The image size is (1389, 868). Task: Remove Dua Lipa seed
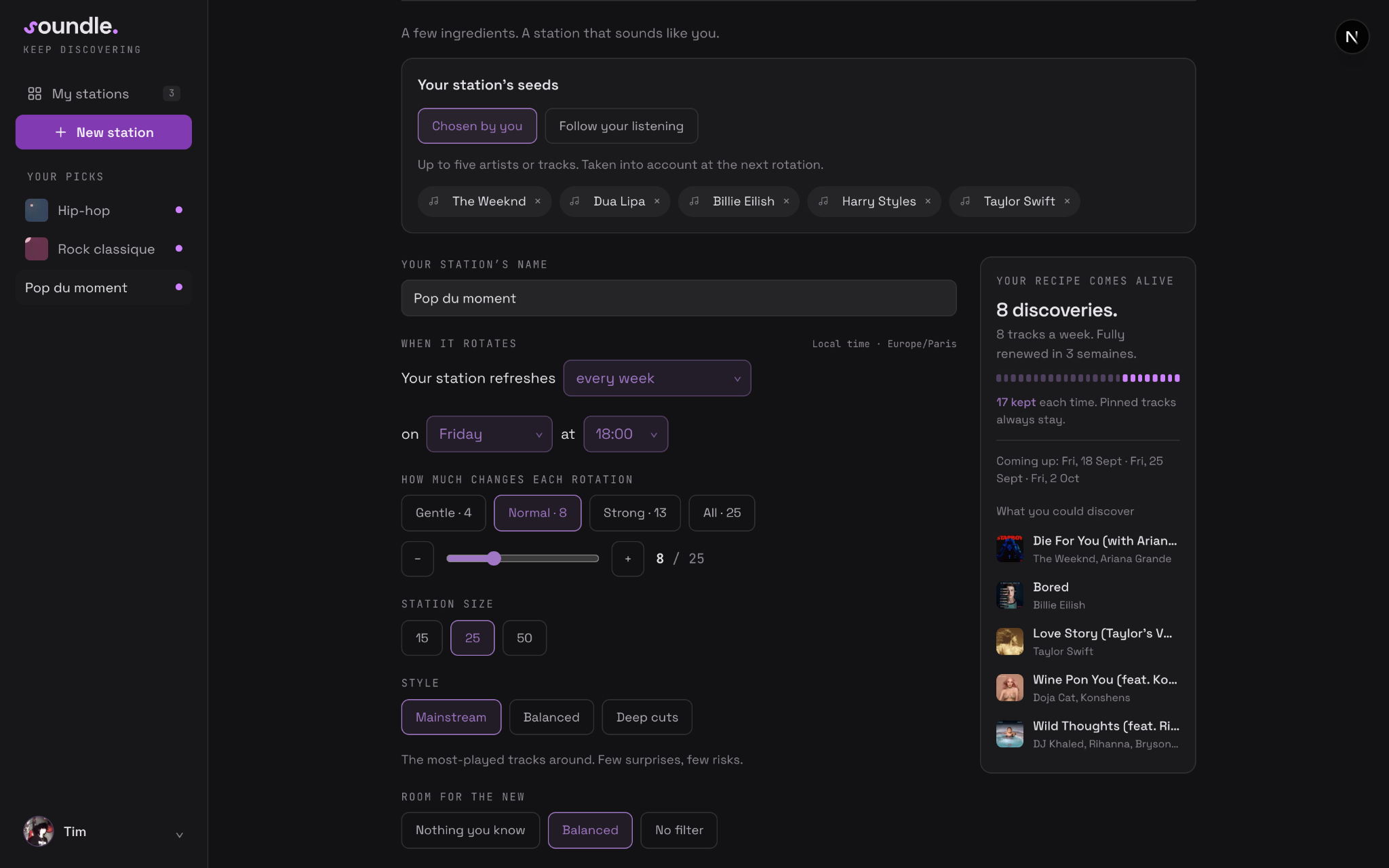click(x=657, y=201)
